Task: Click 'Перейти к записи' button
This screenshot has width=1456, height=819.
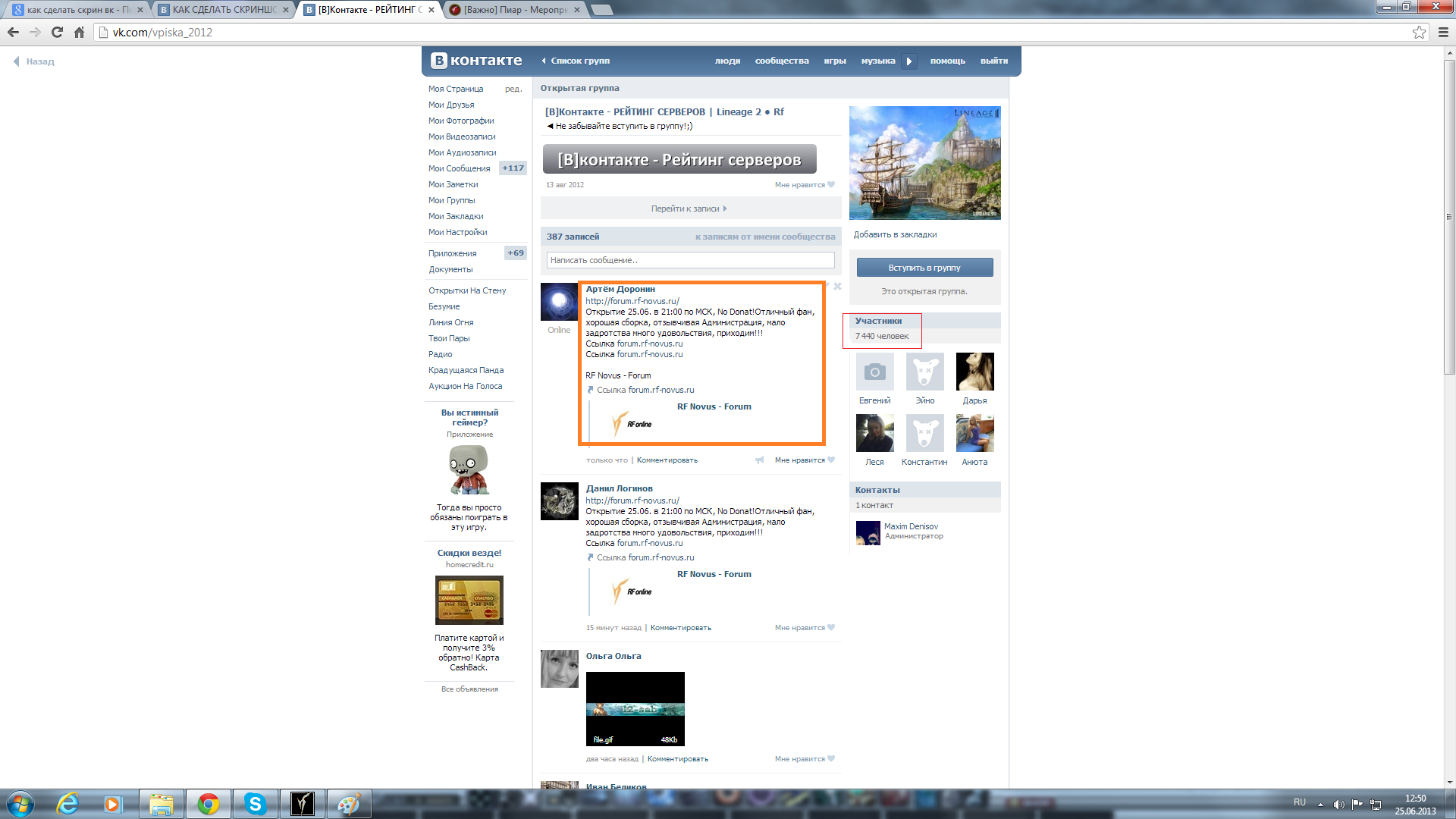Action: click(x=690, y=209)
